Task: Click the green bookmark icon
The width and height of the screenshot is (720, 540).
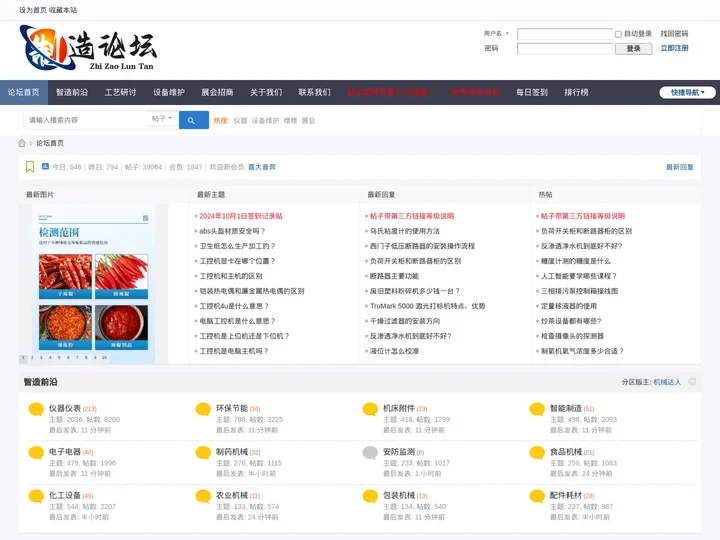Action: 30,167
